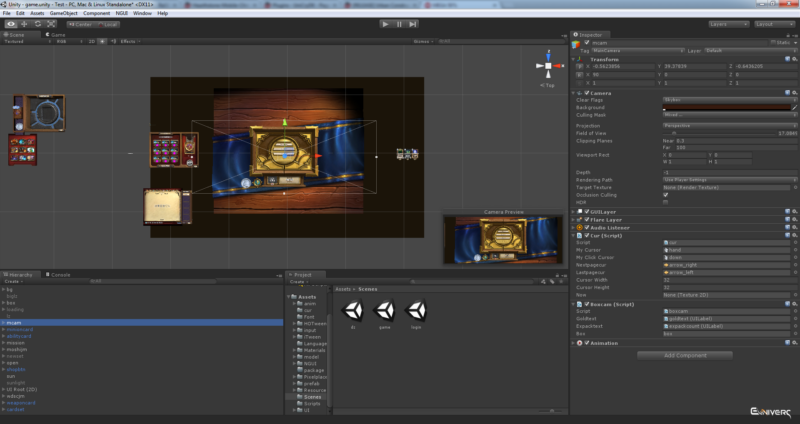The image size is (800, 424).
Task: Toggle 2D mode in Scene view
Action: pyautogui.click(x=92, y=41)
